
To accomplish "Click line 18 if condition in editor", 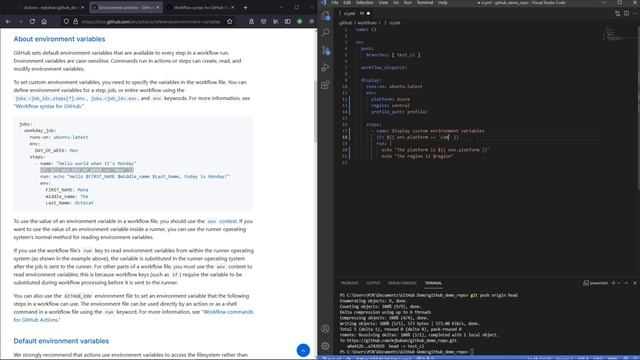I will (x=418, y=137).
